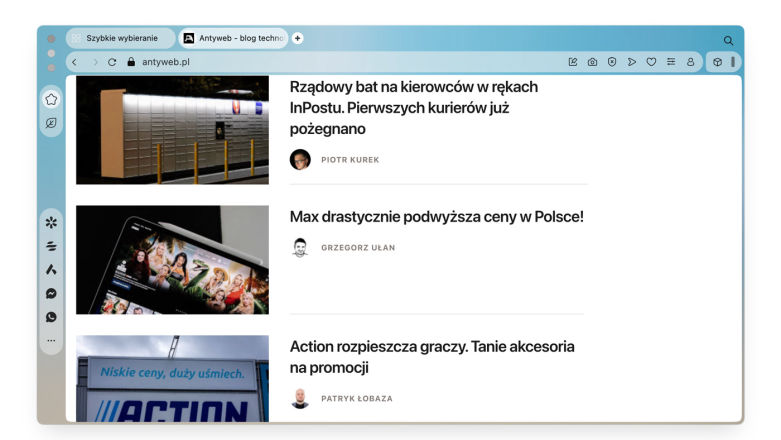The width and height of the screenshot is (781, 440).
Task: Click the vertical bar beside extensions icon
Action: click(733, 62)
